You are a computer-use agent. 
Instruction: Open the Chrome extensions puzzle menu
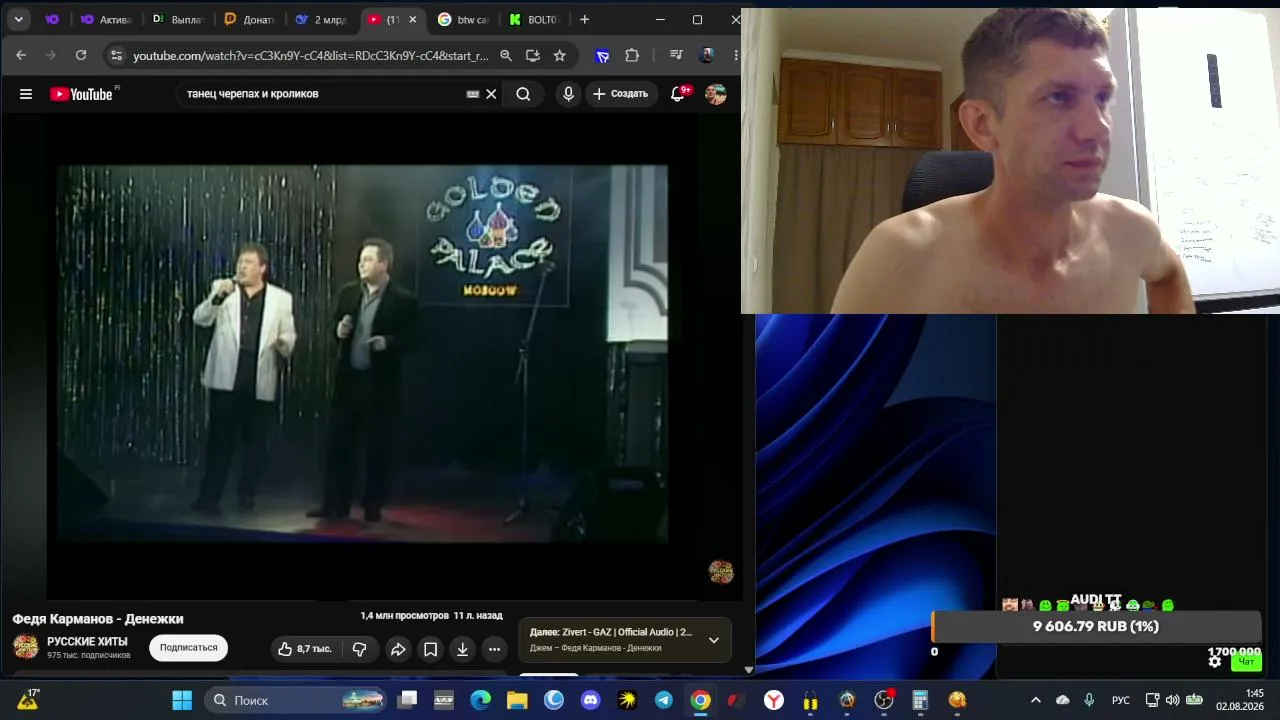pyautogui.click(x=632, y=56)
